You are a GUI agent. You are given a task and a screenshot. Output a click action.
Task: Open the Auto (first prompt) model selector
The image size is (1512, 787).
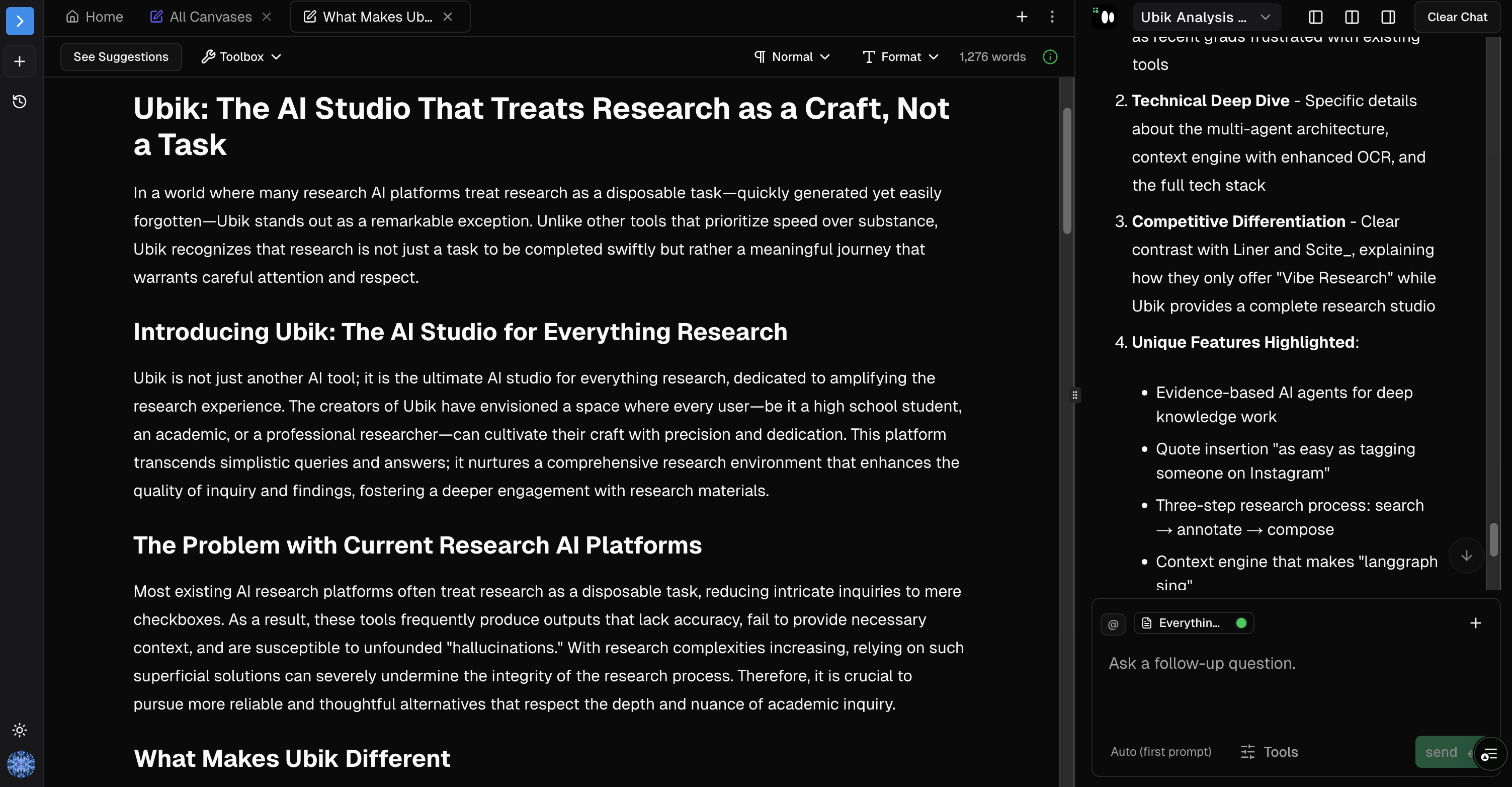coord(1160,752)
